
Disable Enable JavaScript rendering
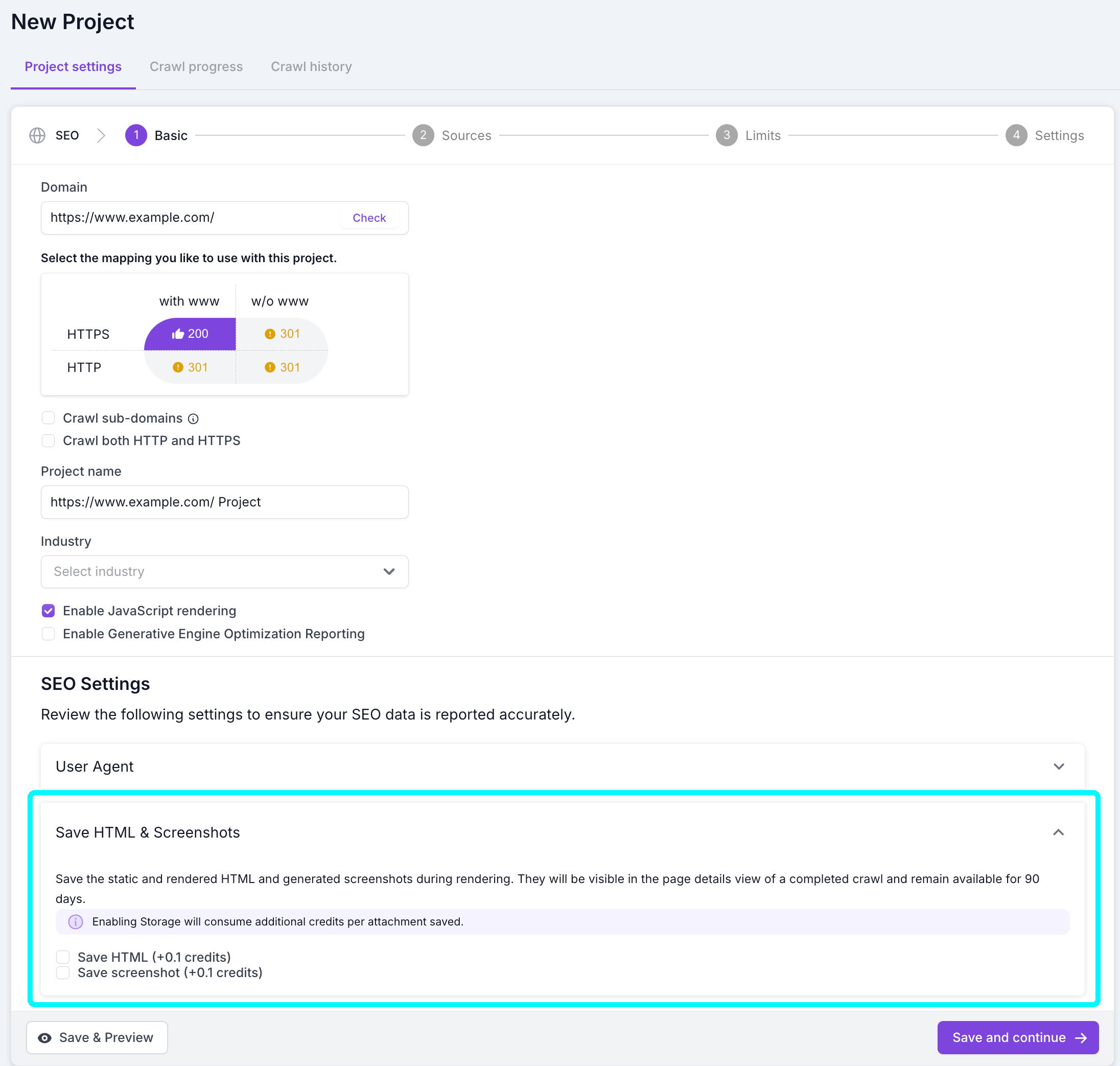point(49,610)
